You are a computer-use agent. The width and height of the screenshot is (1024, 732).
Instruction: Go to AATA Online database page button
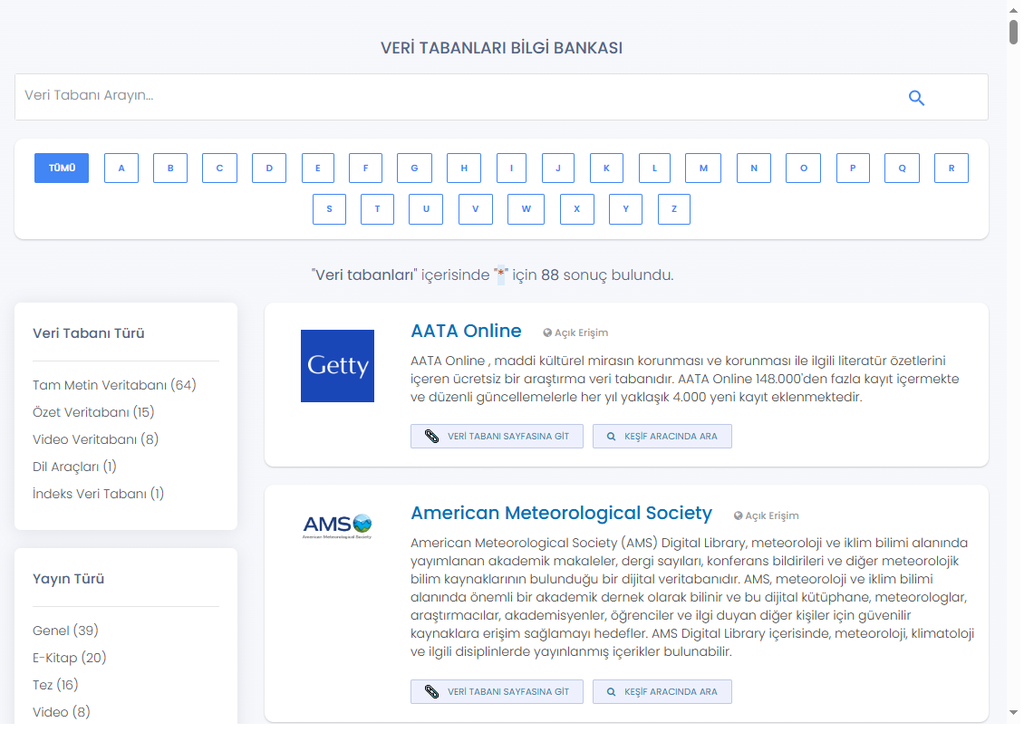point(497,436)
